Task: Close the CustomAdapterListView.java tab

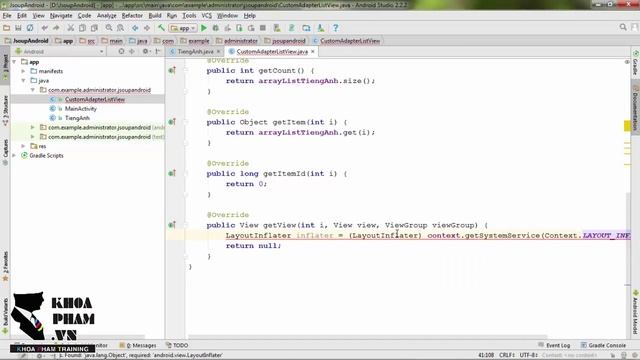Action: coord(313,51)
